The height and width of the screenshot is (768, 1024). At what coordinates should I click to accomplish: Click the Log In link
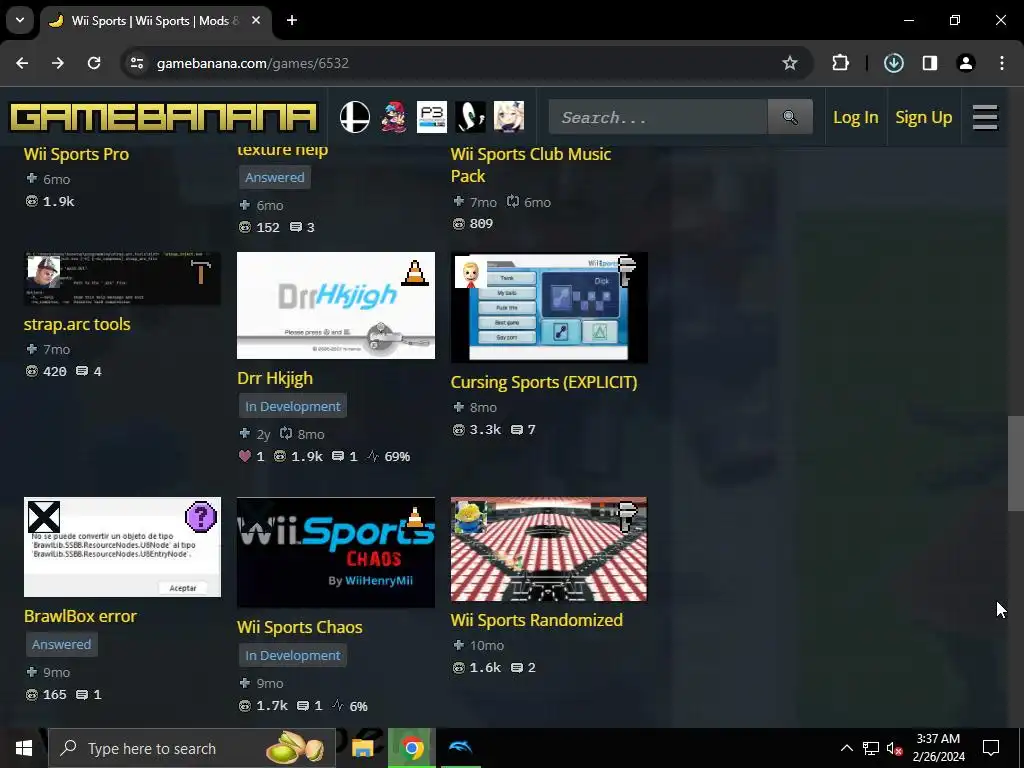(856, 118)
